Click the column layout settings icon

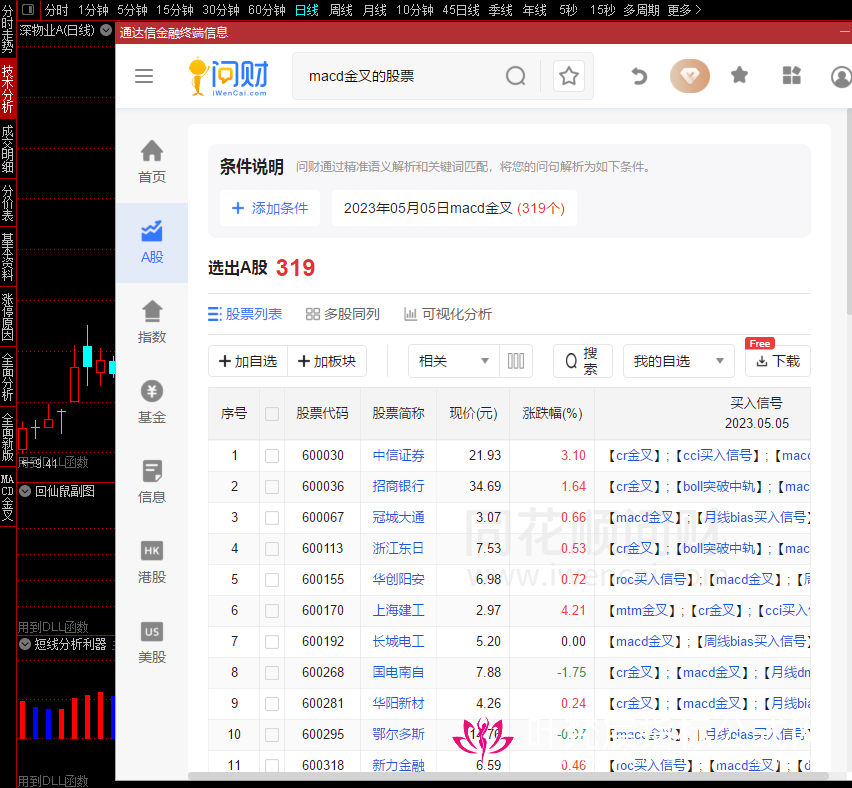tap(516, 361)
